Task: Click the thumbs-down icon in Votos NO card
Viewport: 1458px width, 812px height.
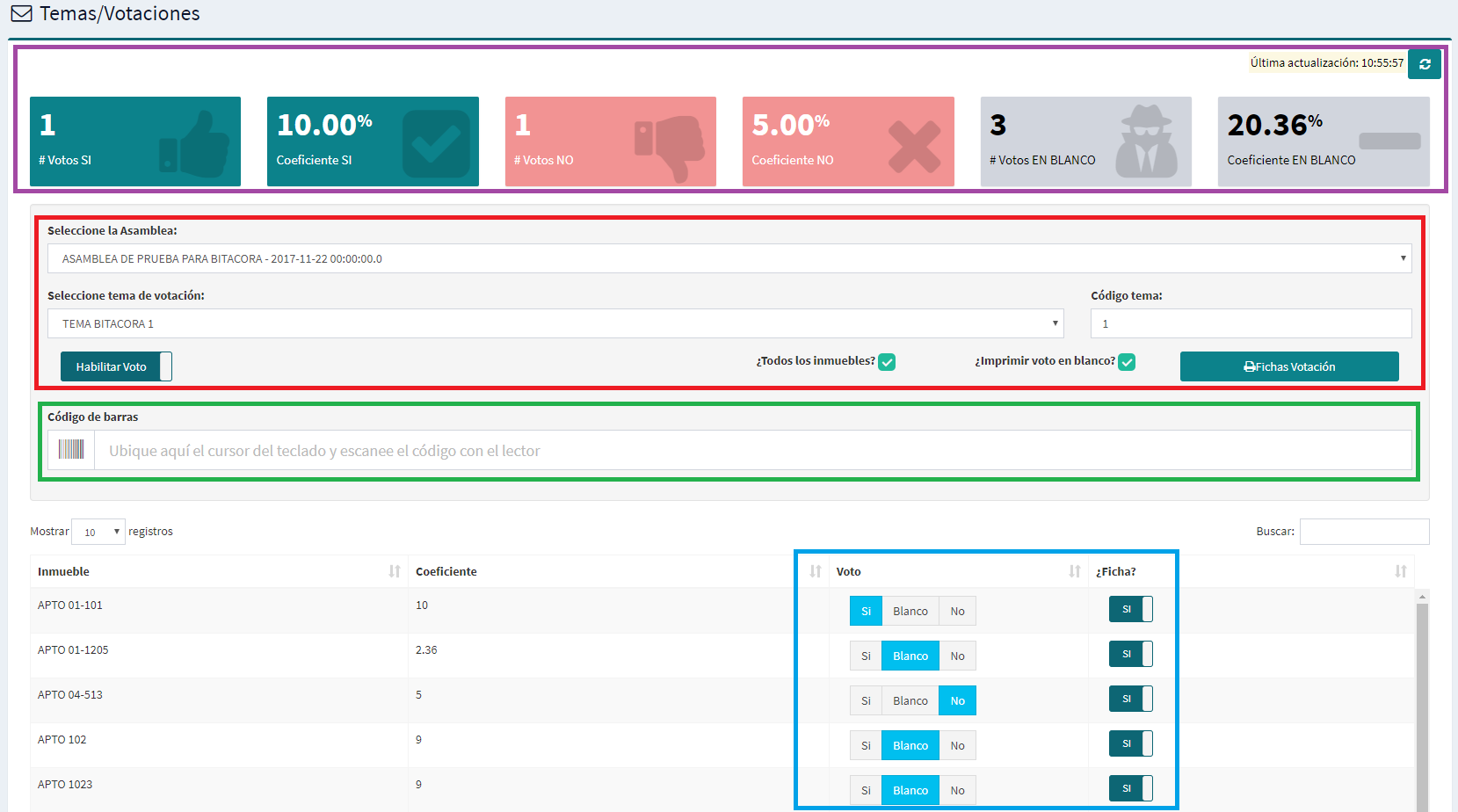Action: coord(670,149)
